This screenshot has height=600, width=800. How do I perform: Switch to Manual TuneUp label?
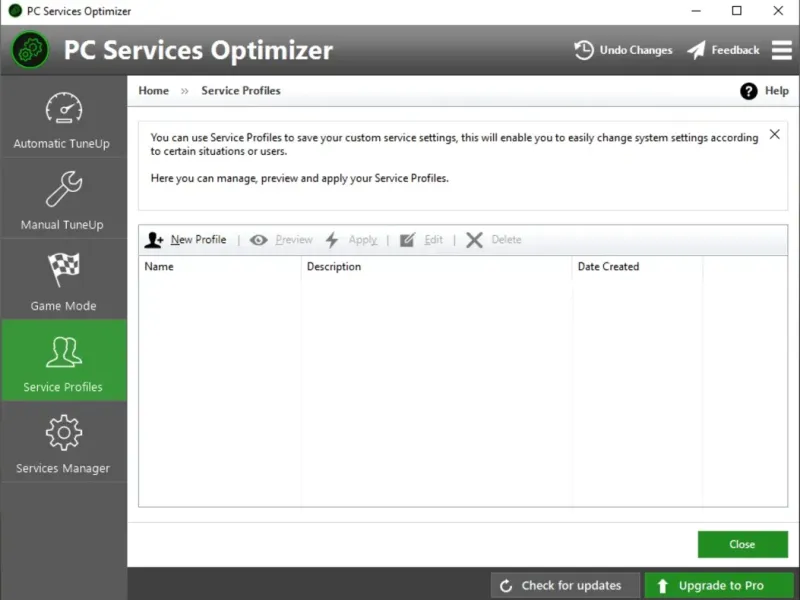[62, 225]
